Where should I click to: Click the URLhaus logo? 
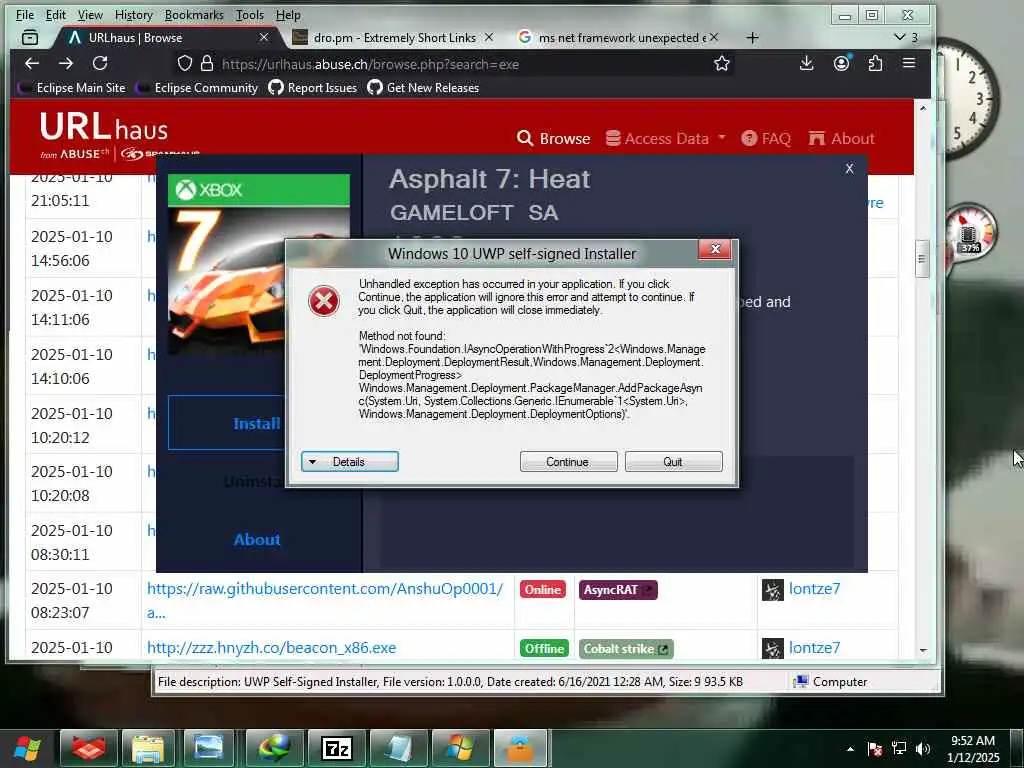pyautogui.click(x=104, y=133)
